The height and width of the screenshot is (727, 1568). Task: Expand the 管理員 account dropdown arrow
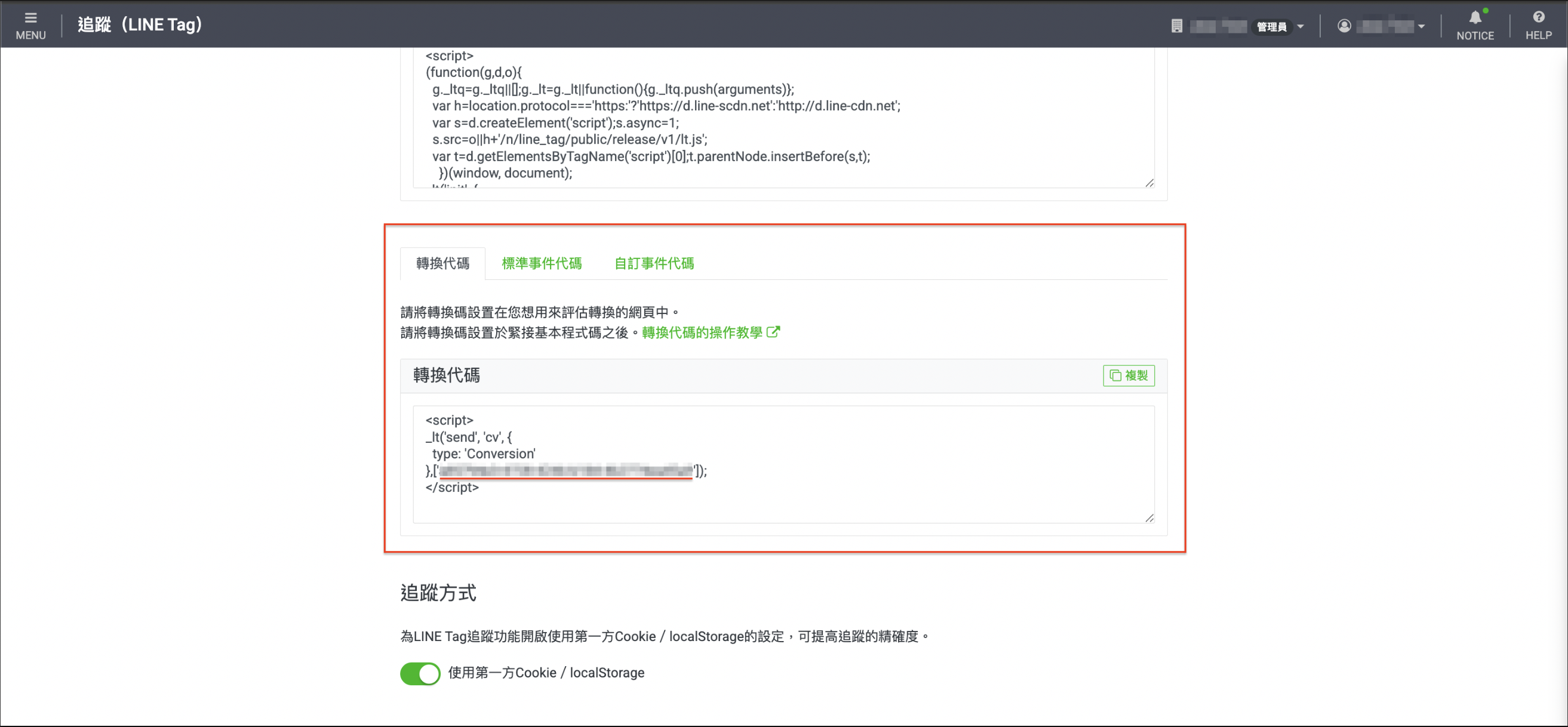1300,26
